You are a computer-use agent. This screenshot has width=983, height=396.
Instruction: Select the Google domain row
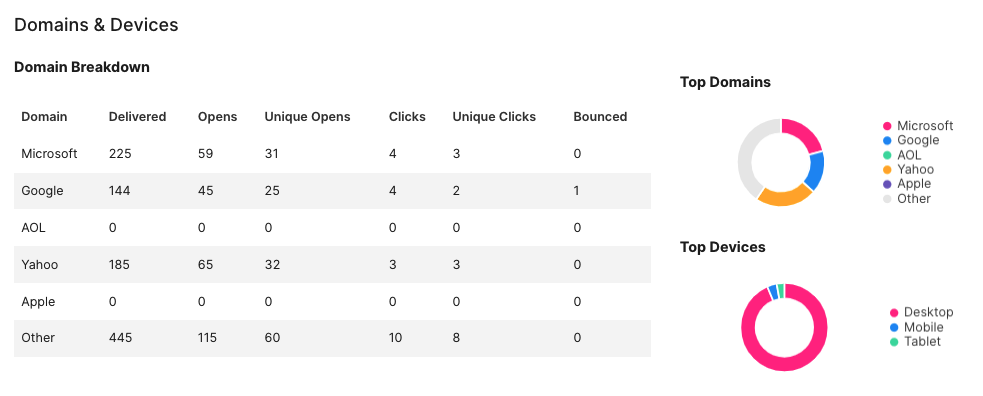click(x=332, y=190)
